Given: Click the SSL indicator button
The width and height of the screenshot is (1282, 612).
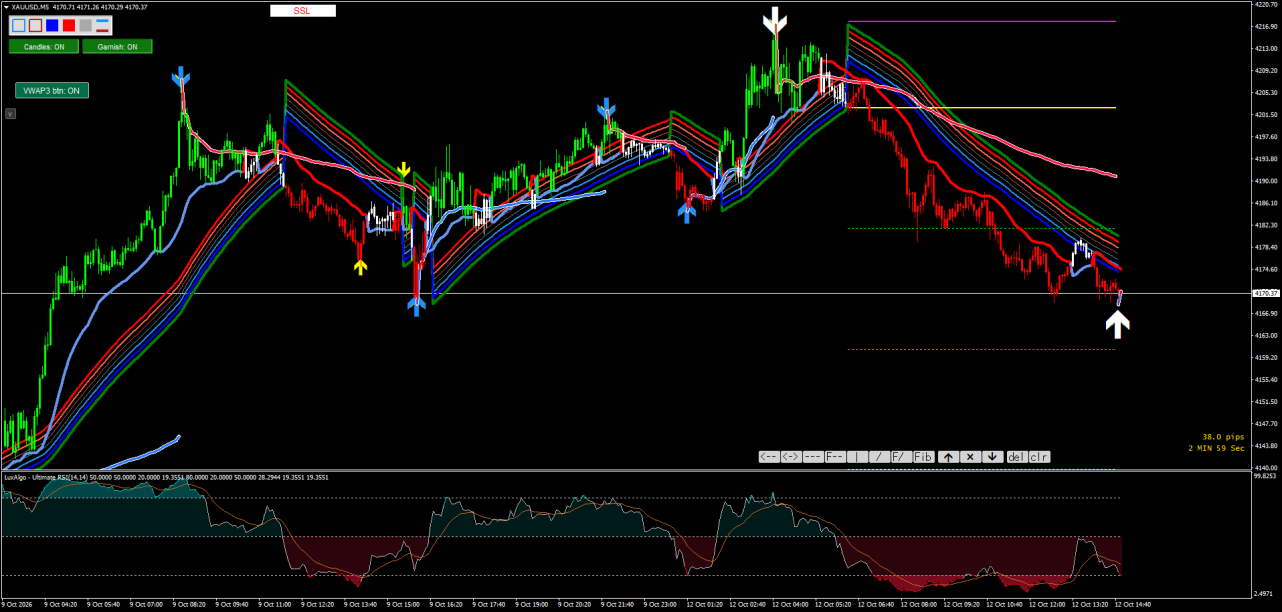Looking at the screenshot, I should (x=302, y=11).
